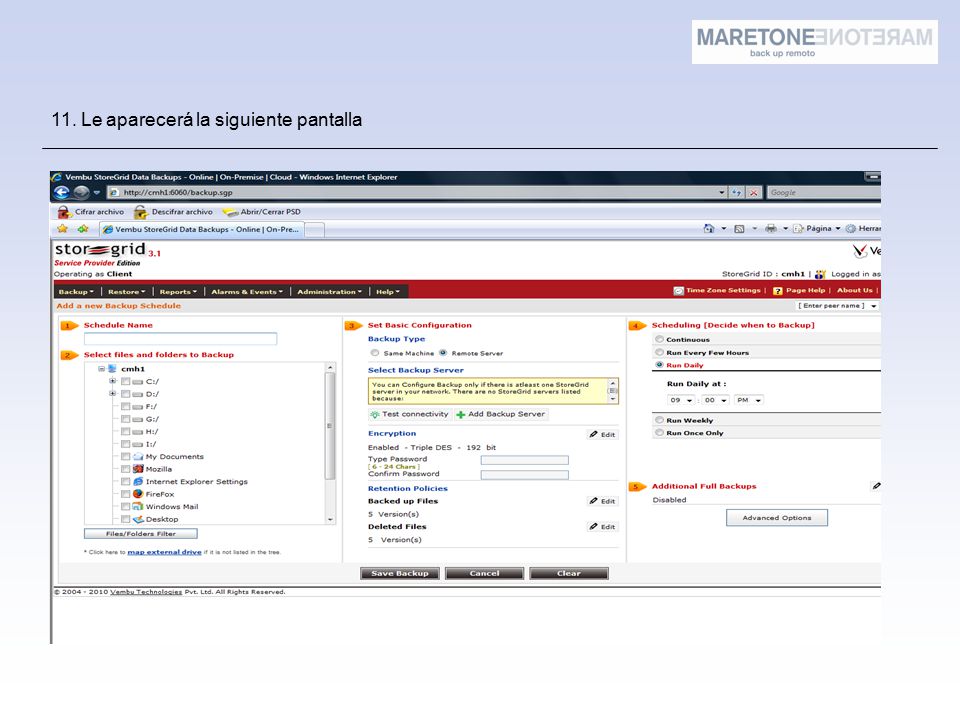Open the AM/PM dropdown
This screenshot has height=720, width=960.
pos(749,400)
